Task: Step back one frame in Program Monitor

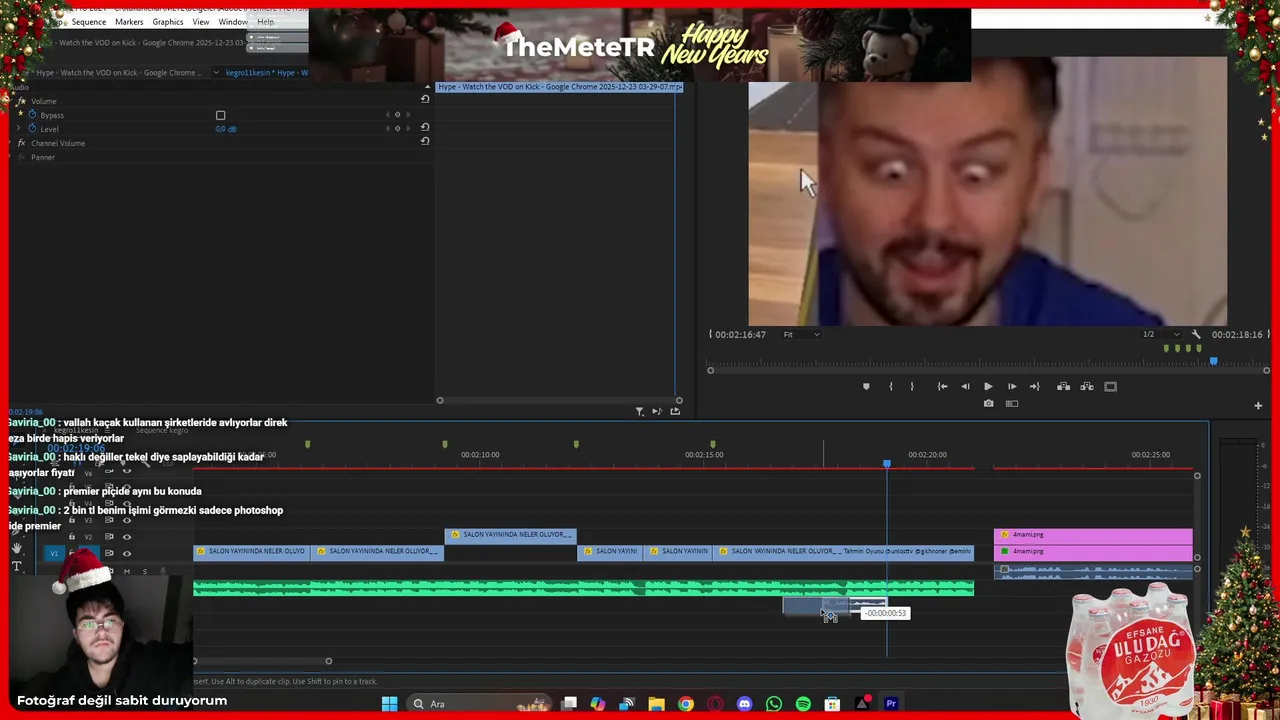Action: pyautogui.click(x=965, y=386)
